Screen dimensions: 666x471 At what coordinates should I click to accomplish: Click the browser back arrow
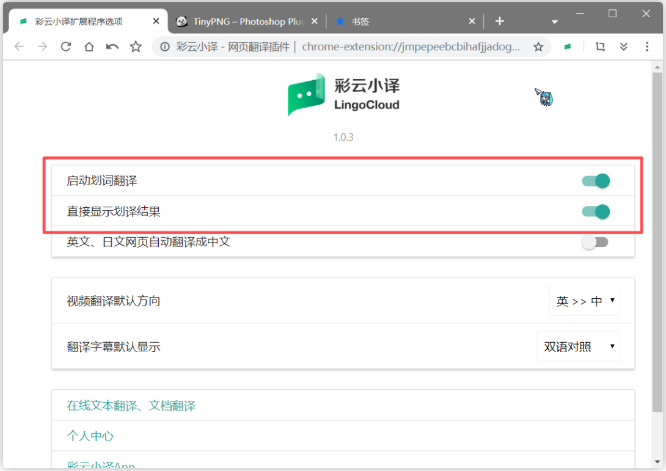(19, 46)
